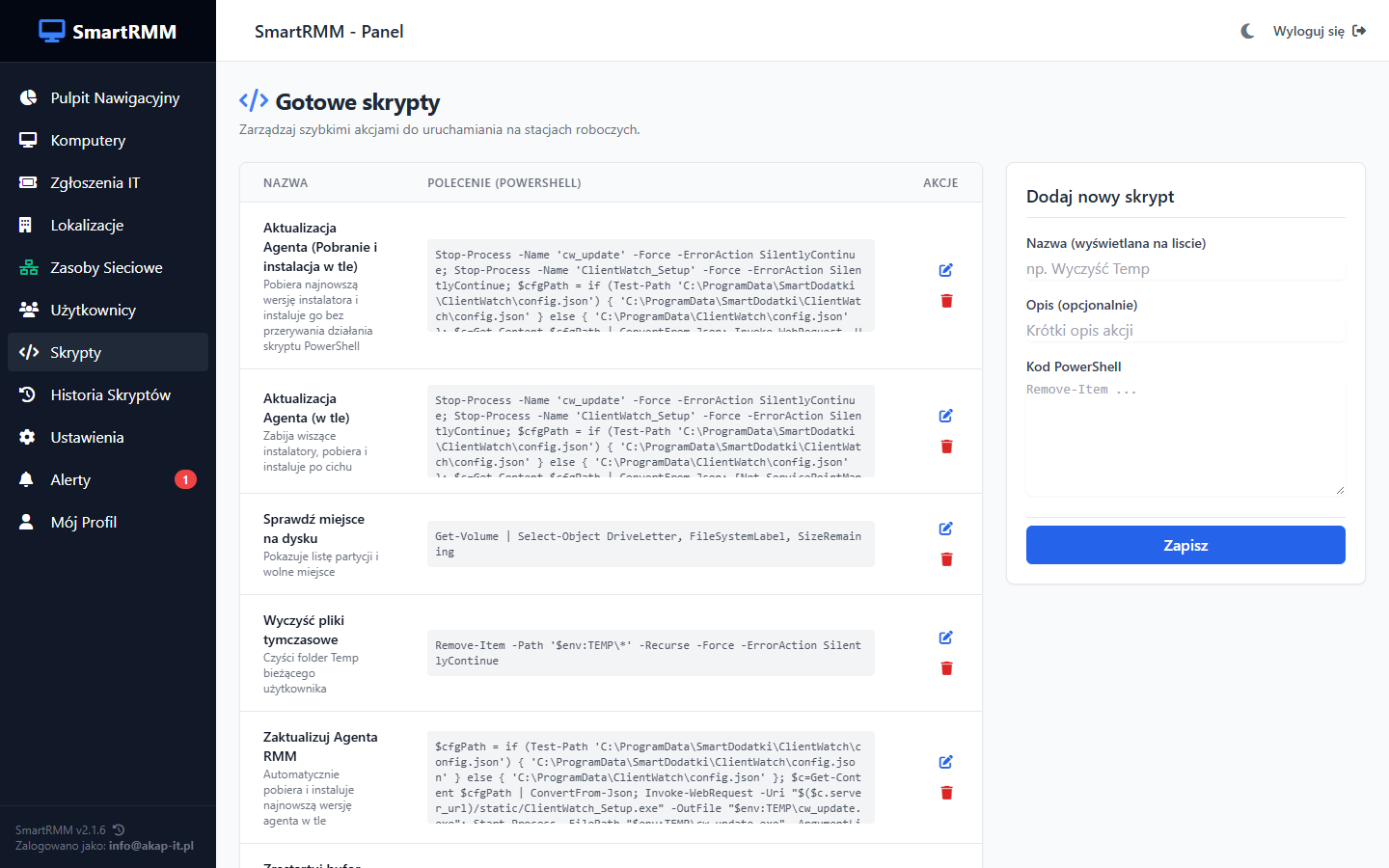Click the textarea resize handle corner
Image resolution: width=1389 pixels, height=868 pixels.
[1340, 490]
